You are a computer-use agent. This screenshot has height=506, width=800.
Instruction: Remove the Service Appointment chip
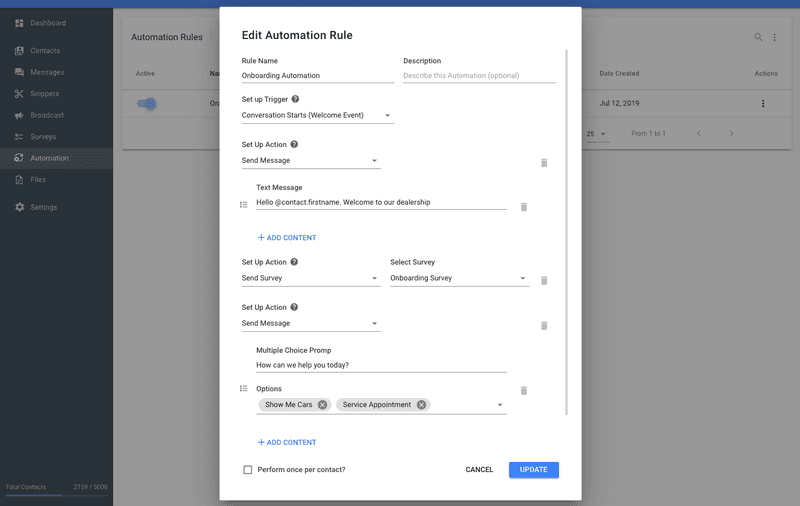(421, 405)
